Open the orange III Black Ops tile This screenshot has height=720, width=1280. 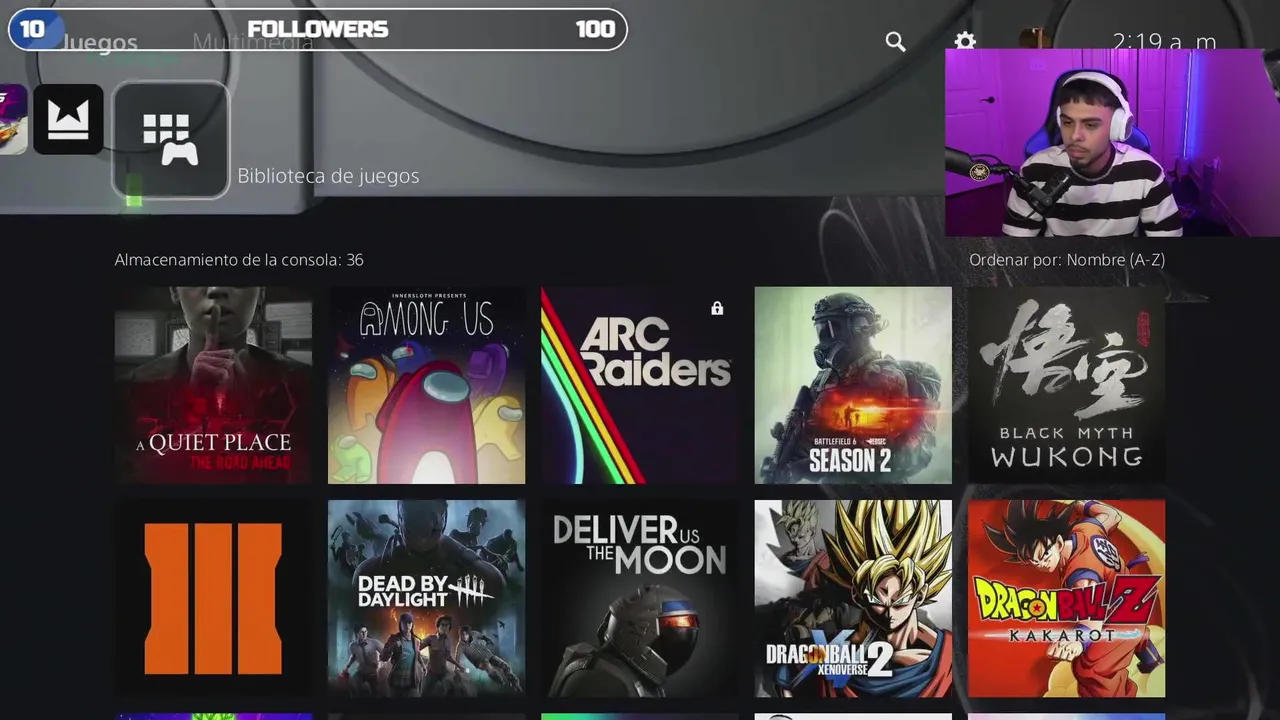213,598
